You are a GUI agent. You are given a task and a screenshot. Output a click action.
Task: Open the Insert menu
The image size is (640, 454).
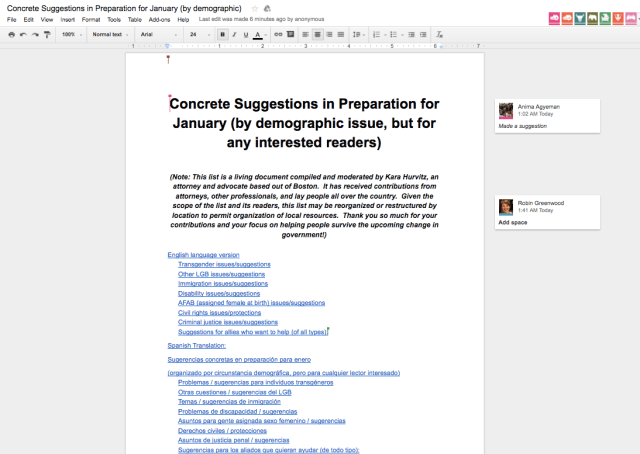click(65, 19)
